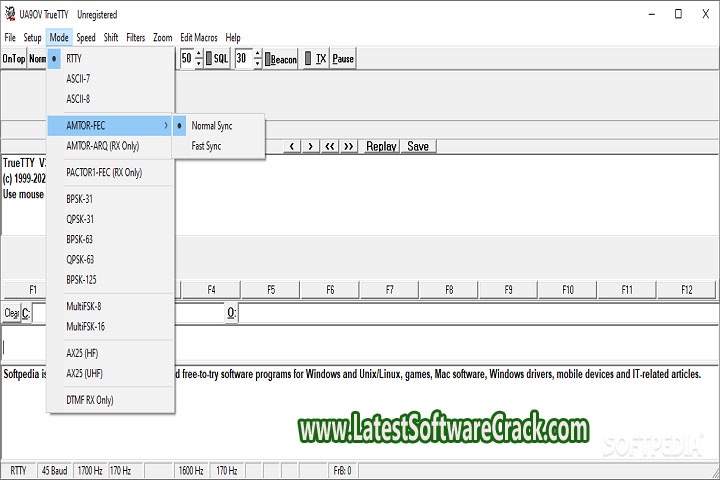This screenshot has height=480, width=720.
Task: Click the TrueTTY app icon in title bar
Action: [x=12, y=15]
